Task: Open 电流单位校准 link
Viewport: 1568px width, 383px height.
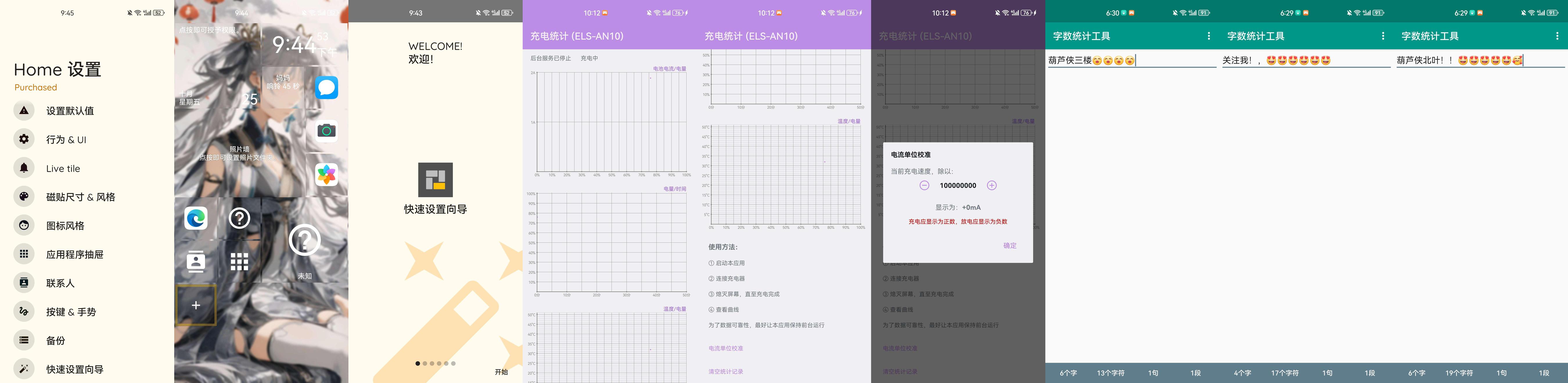Action: click(x=726, y=348)
